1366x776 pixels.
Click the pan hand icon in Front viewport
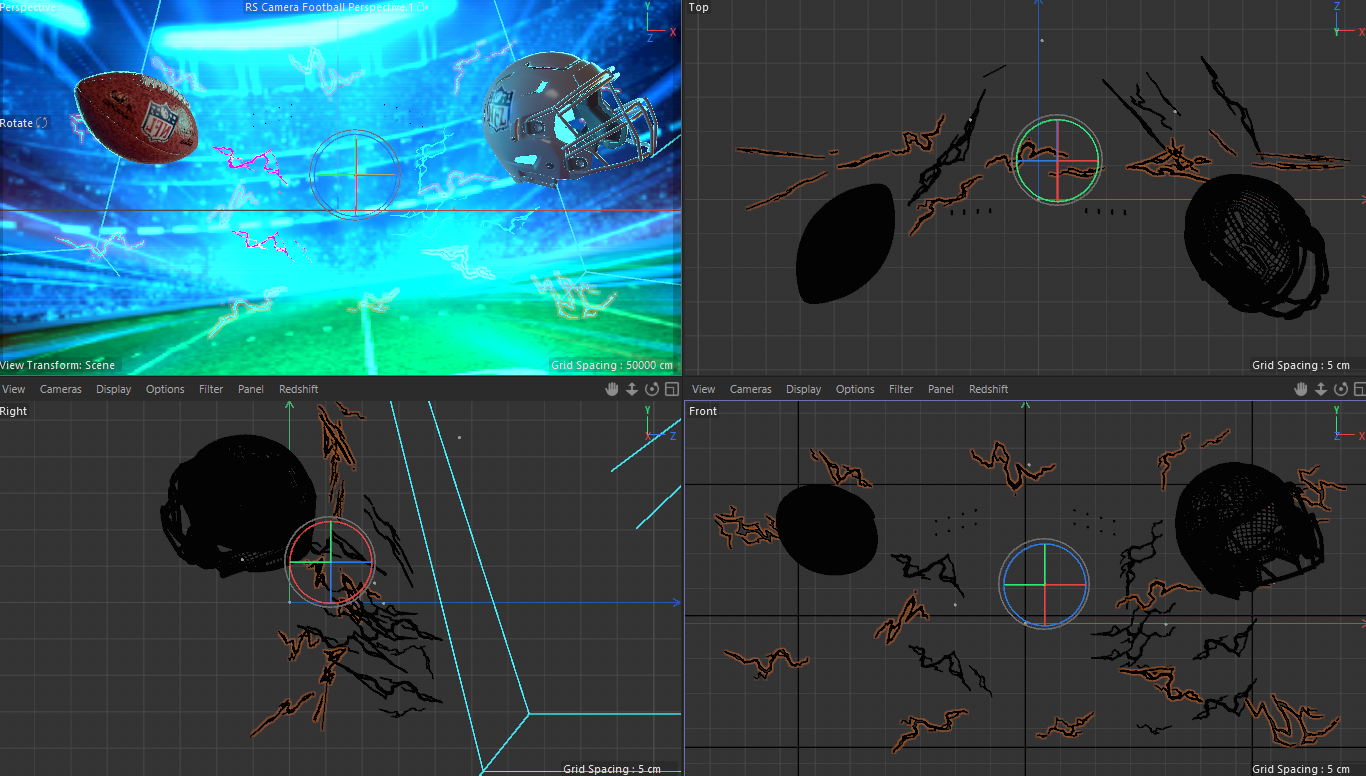coord(1301,389)
